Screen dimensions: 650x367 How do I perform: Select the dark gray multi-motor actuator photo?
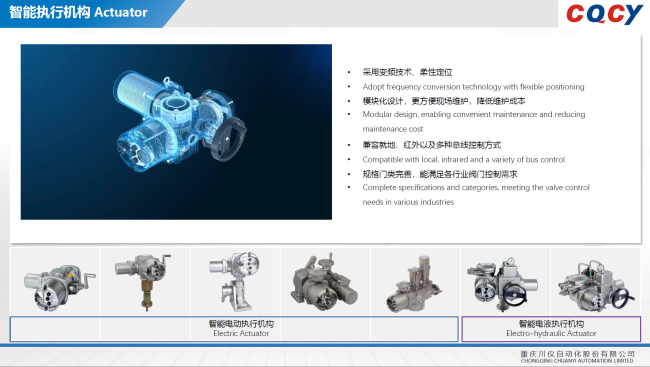[325, 282]
